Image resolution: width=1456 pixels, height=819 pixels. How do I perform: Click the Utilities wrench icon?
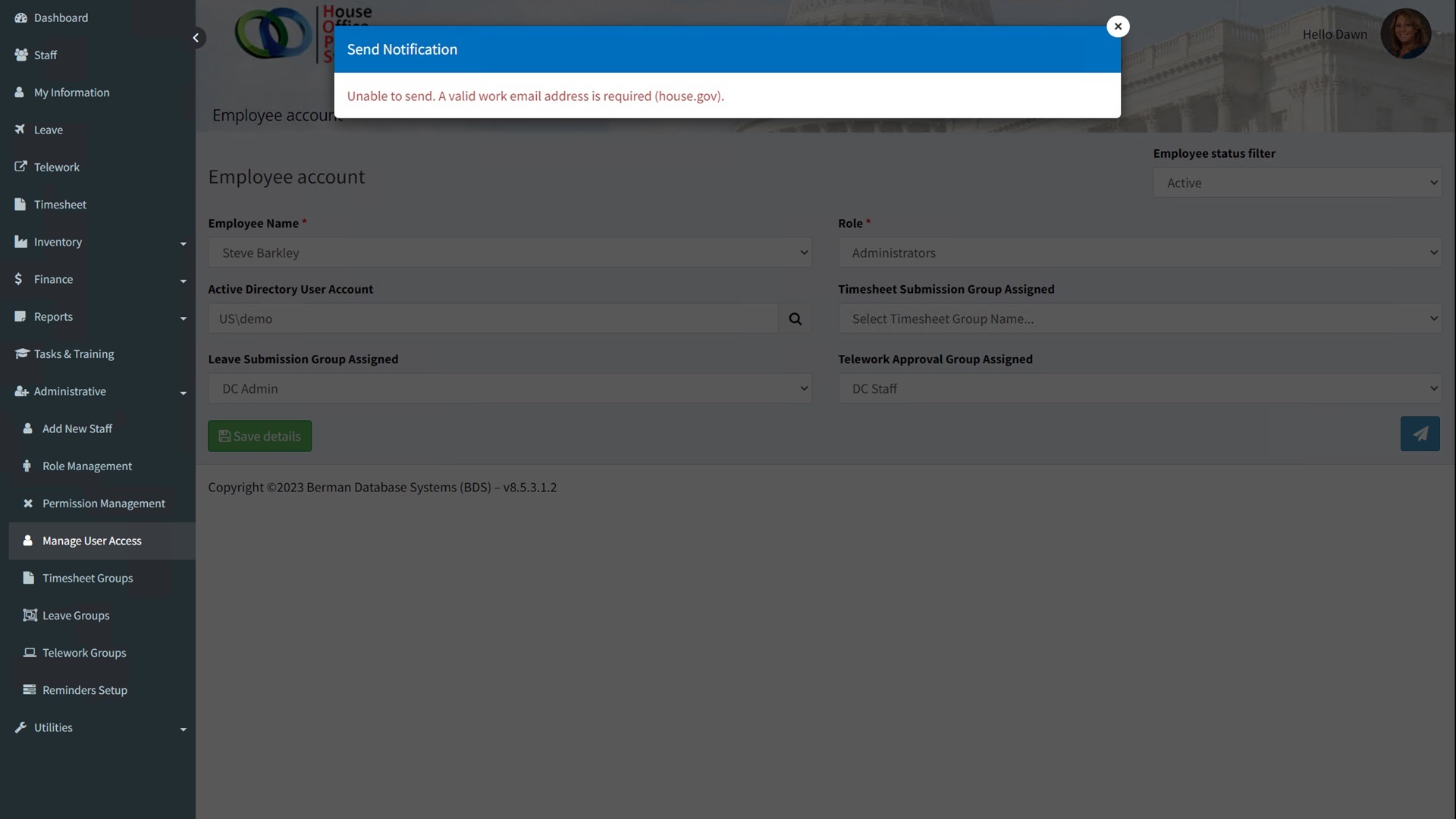(x=20, y=727)
